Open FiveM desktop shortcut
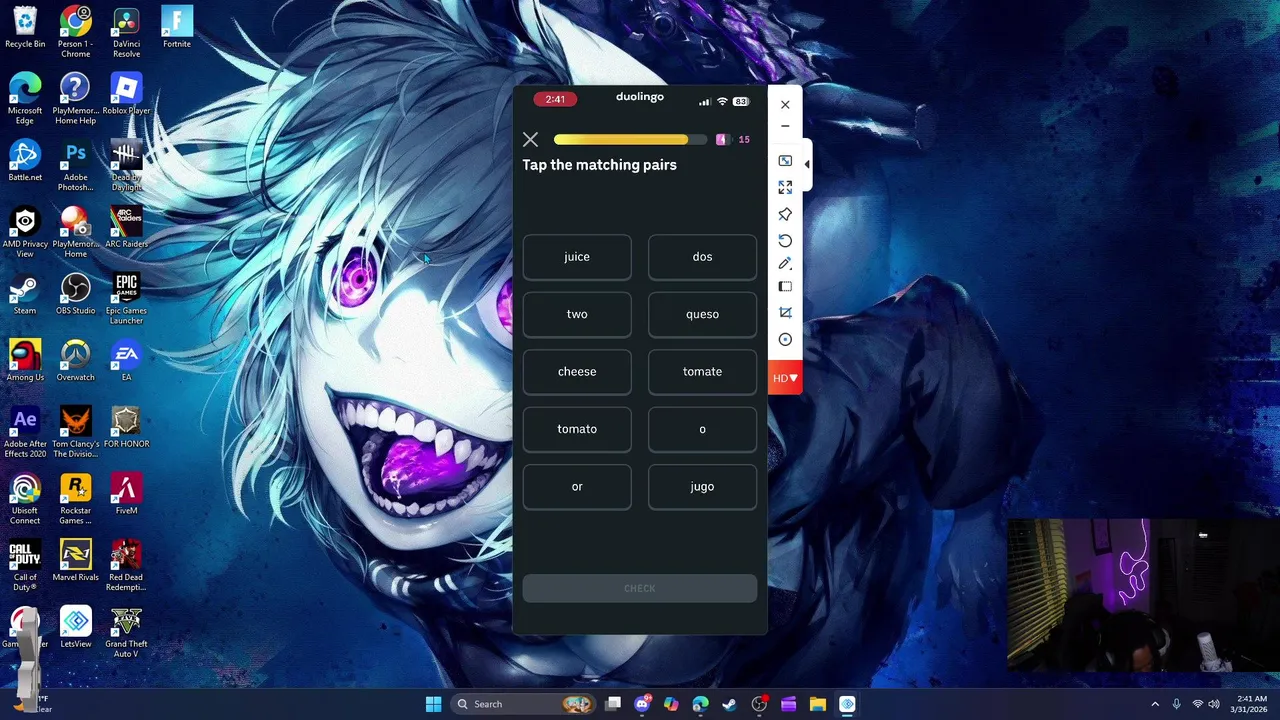This screenshot has height=720, width=1280. pyautogui.click(x=126, y=494)
